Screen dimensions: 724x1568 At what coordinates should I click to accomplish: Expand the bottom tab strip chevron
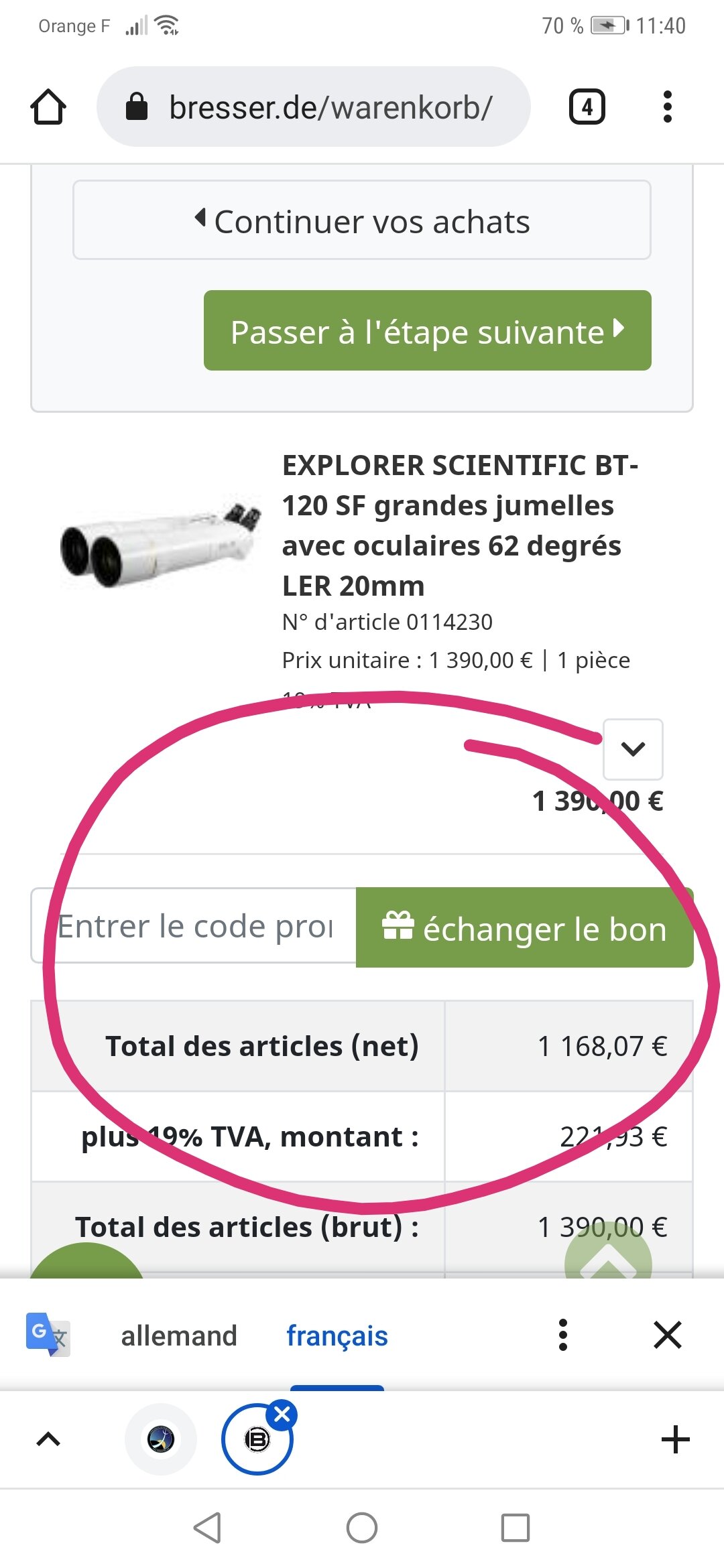48,1439
